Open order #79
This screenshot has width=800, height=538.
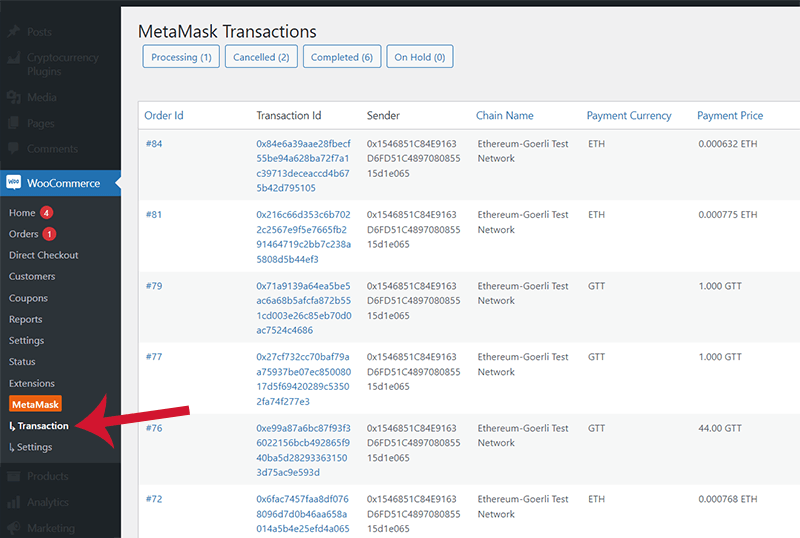click(x=154, y=286)
